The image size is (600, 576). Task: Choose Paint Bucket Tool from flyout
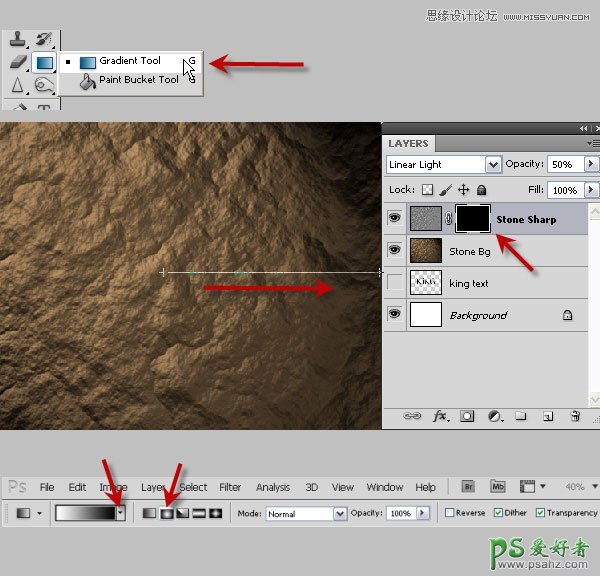(138, 80)
